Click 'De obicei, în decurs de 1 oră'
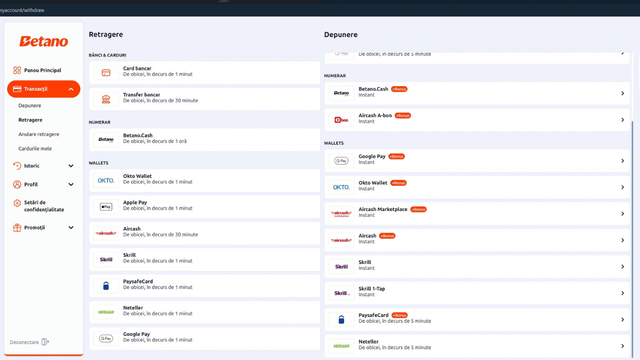640x360 pixels. click(155, 141)
